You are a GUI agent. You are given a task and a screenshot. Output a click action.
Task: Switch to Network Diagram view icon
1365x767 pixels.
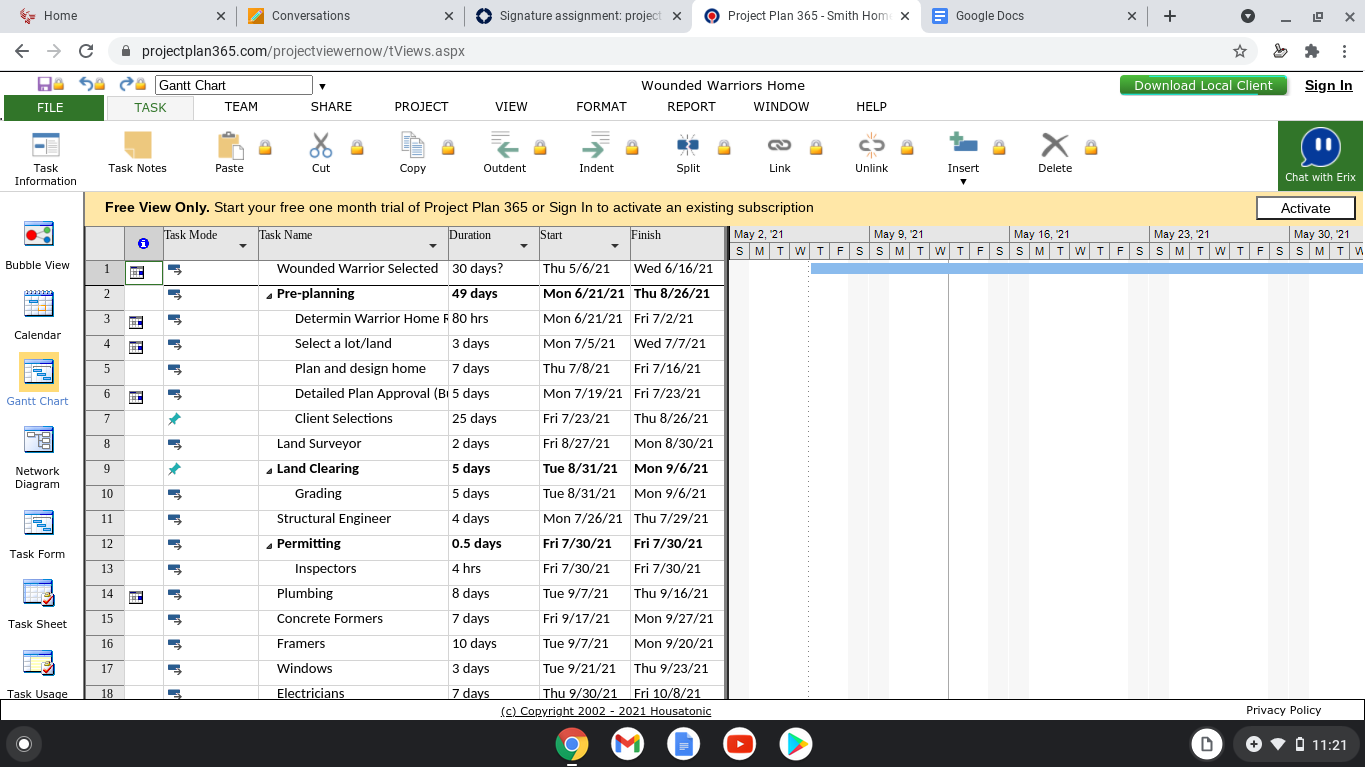pos(38,440)
